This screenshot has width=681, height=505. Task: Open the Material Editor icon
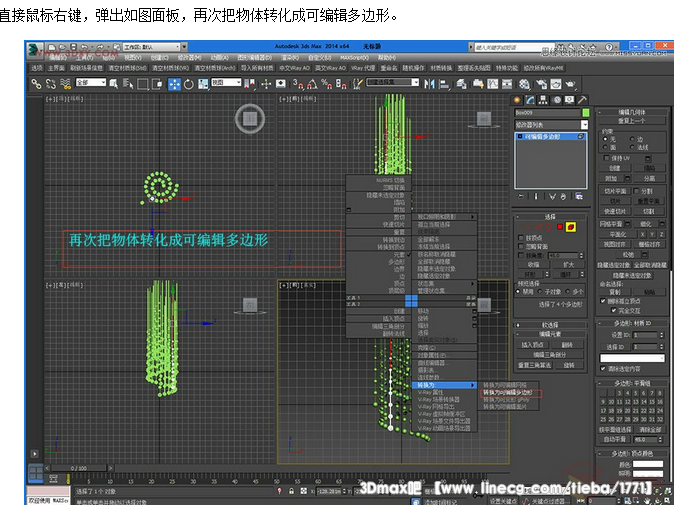click(524, 84)
